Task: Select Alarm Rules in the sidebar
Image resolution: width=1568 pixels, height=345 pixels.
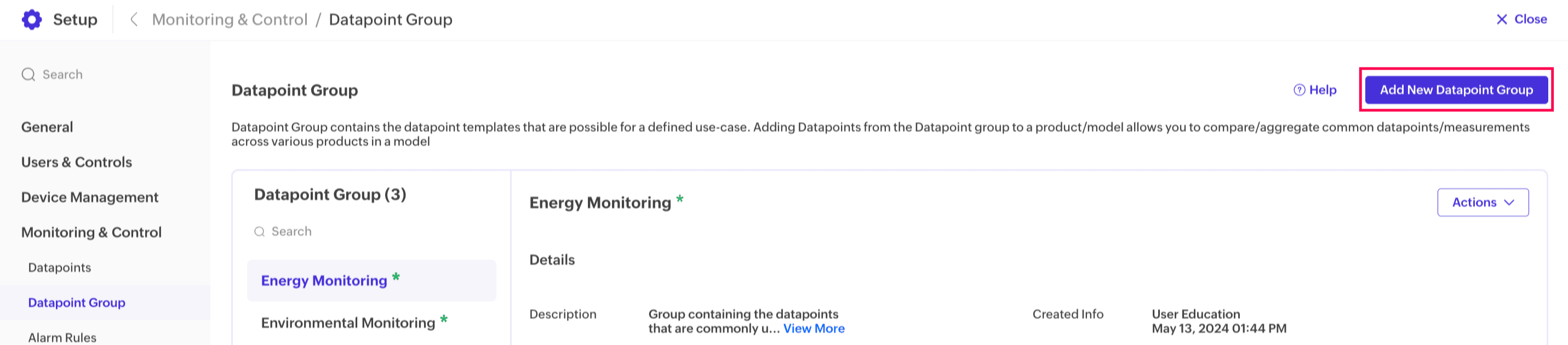Action: pyautogui.click(x=62, y=337)
